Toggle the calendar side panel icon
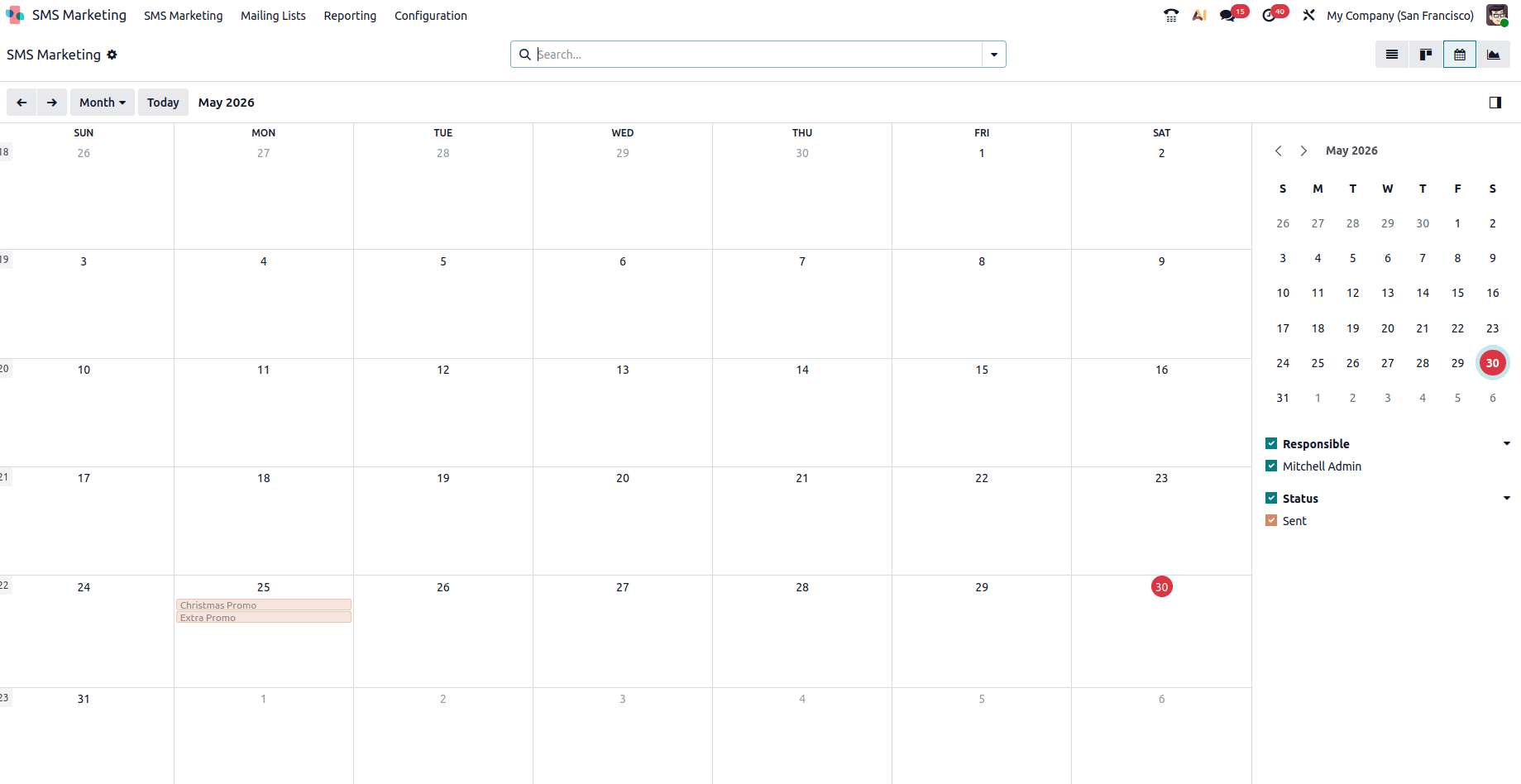This screenshot has height=784, width=1521. coord(1495,103)
